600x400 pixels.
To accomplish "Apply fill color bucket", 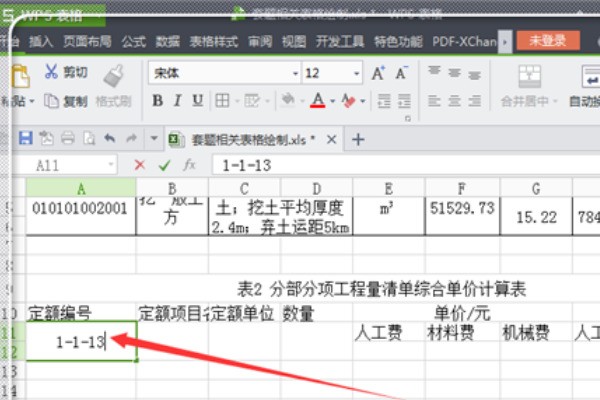I will pos(288,100).
